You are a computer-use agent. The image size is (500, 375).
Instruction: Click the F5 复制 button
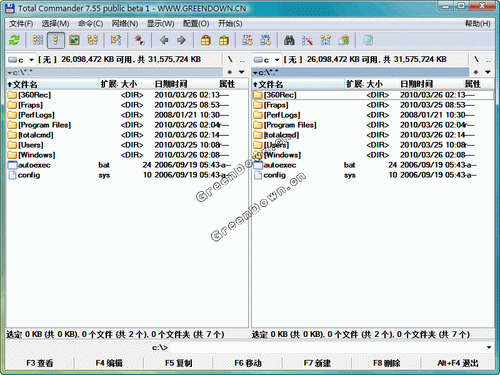179,363
